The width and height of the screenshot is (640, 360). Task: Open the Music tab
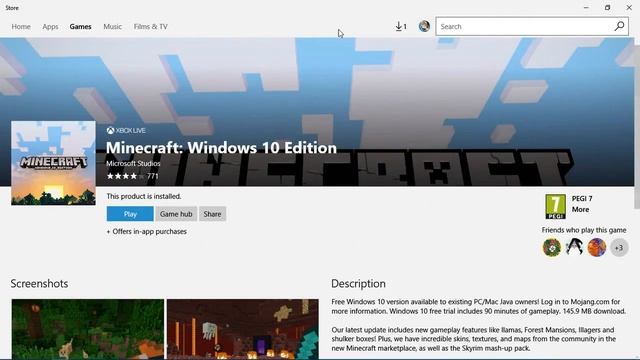(x=112, y=27)
